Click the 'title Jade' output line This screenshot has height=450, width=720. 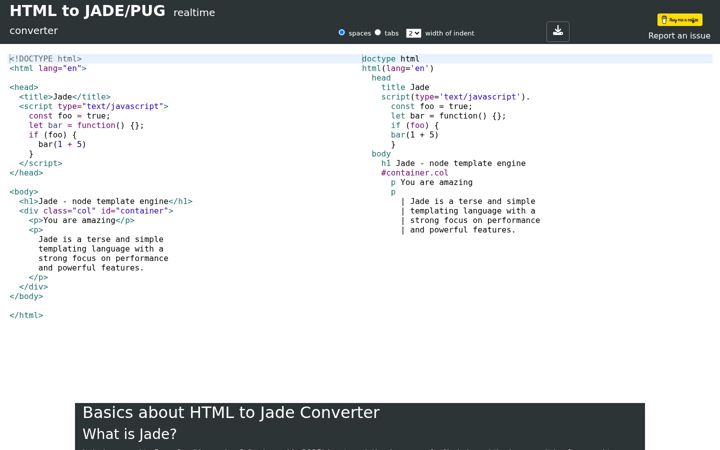click(405, 87)
